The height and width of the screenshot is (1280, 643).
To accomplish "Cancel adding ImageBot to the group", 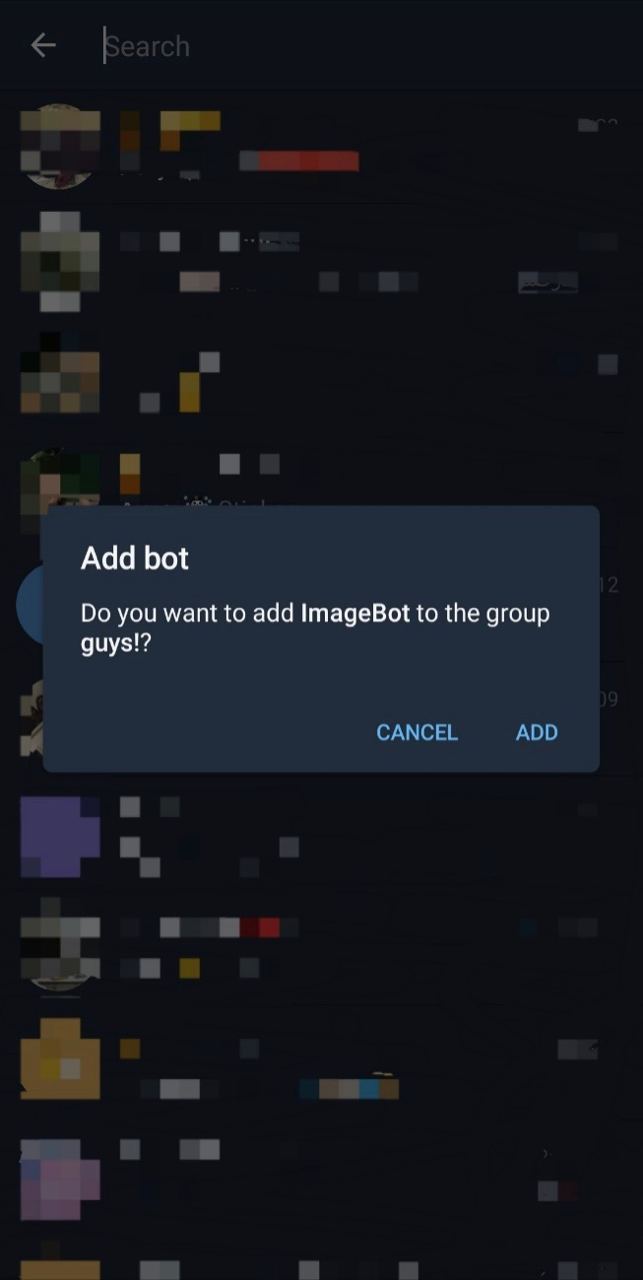I will (417, 732).
